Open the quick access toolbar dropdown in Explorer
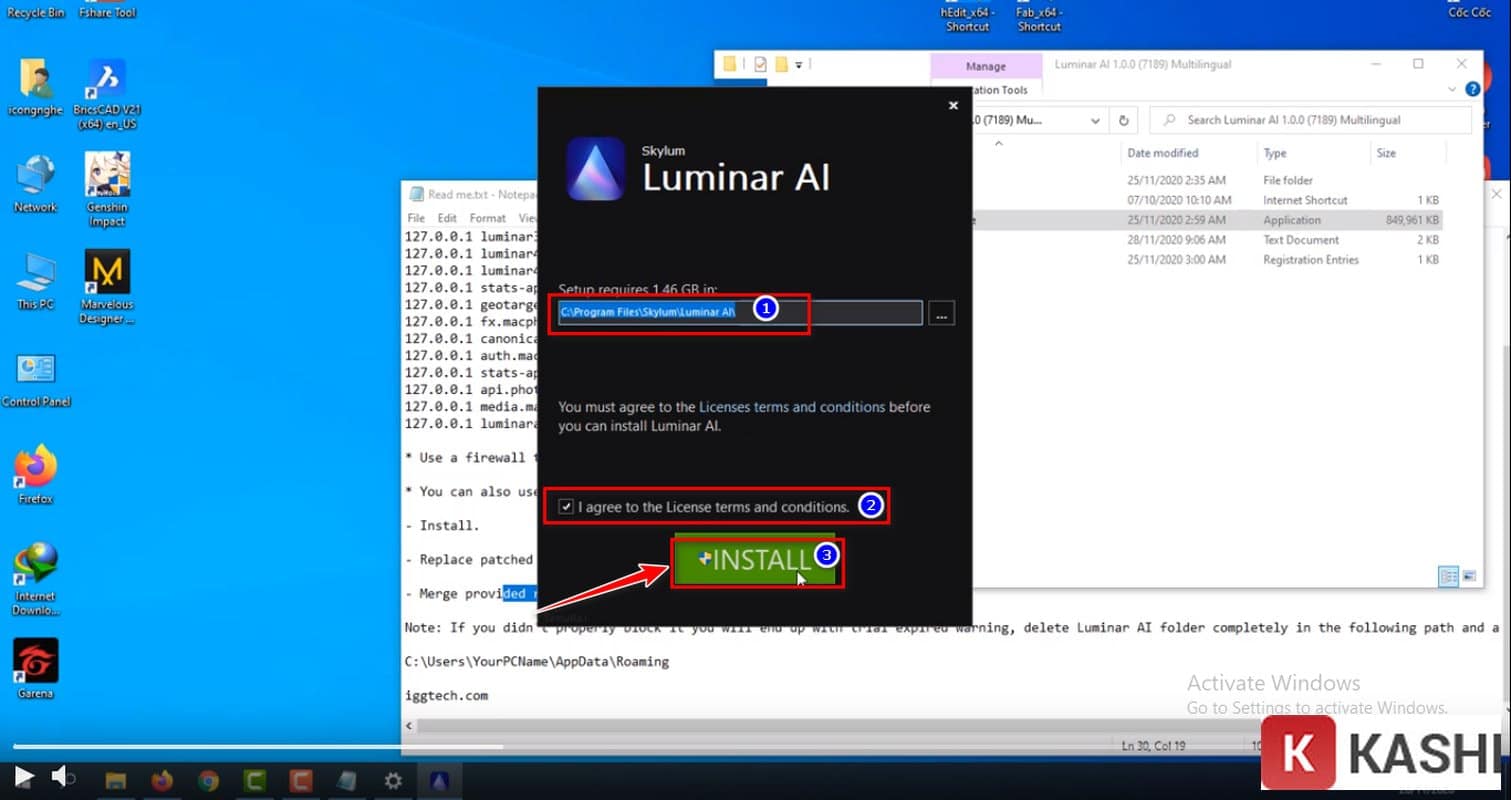The width and height of the screenshot is (1511, 800). 799,65
